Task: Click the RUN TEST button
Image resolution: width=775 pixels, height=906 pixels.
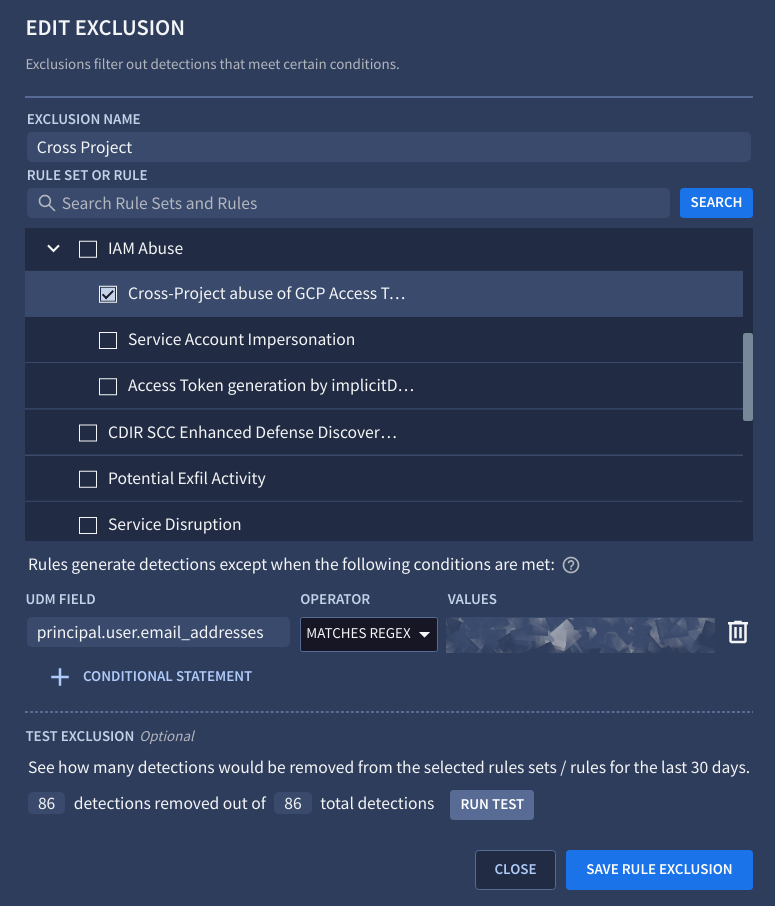Action: point(491,804)
